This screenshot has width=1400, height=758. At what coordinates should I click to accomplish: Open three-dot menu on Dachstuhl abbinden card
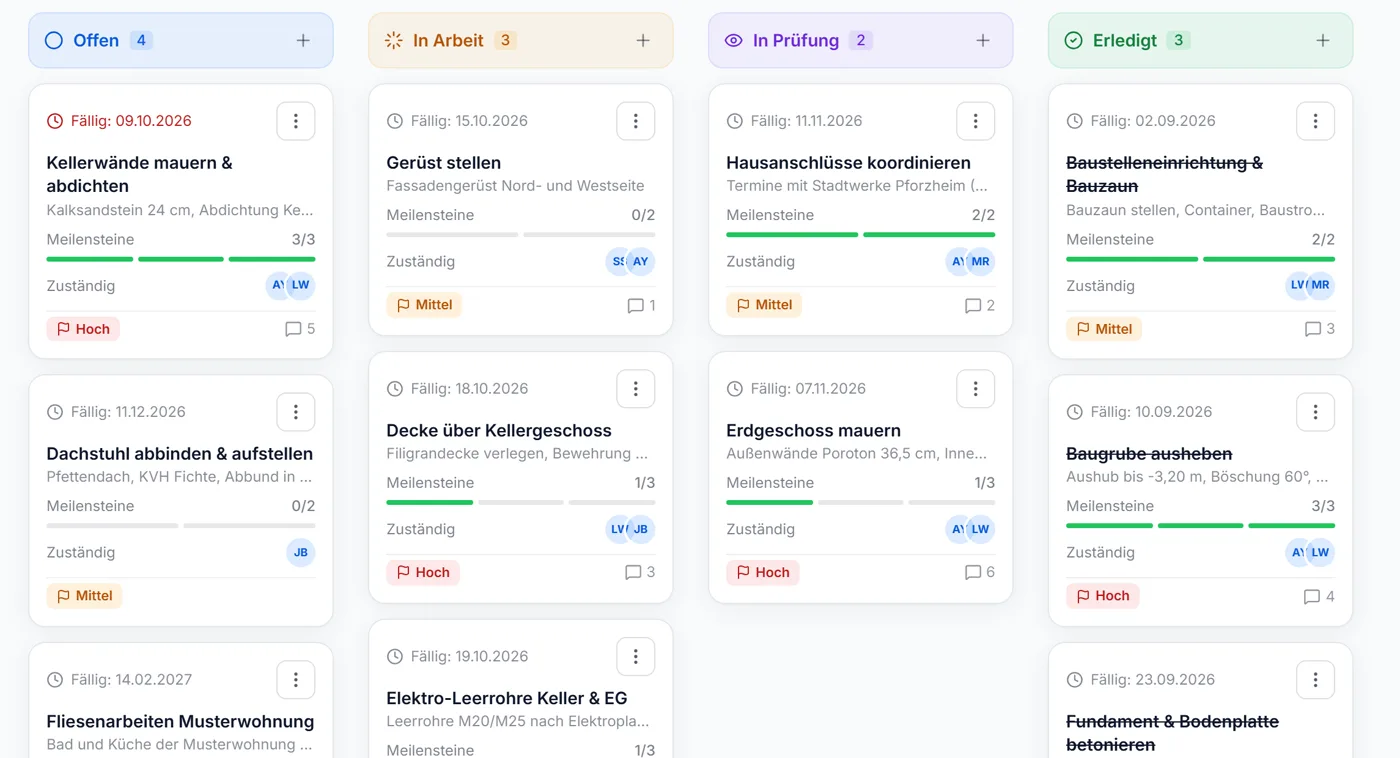296,412
